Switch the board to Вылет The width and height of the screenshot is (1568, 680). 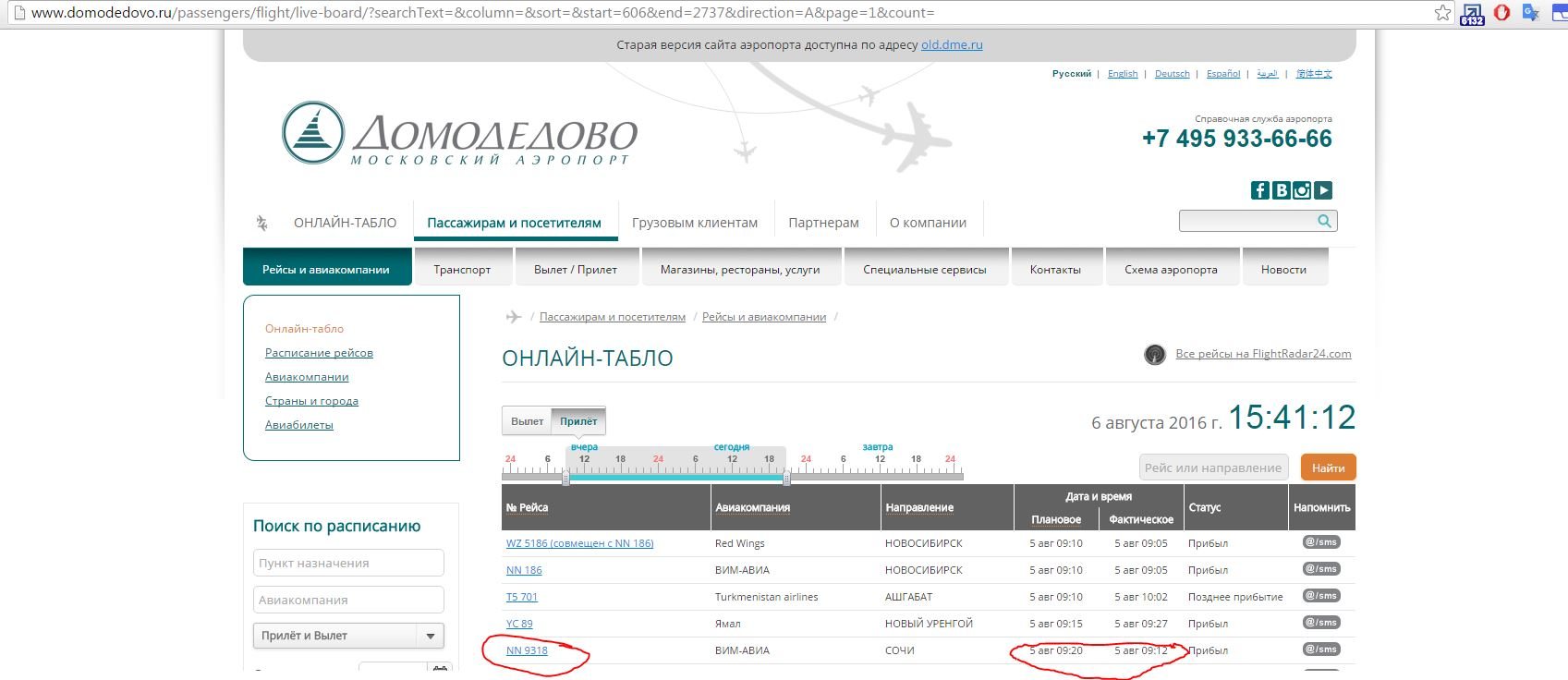(x=528, y=421)
